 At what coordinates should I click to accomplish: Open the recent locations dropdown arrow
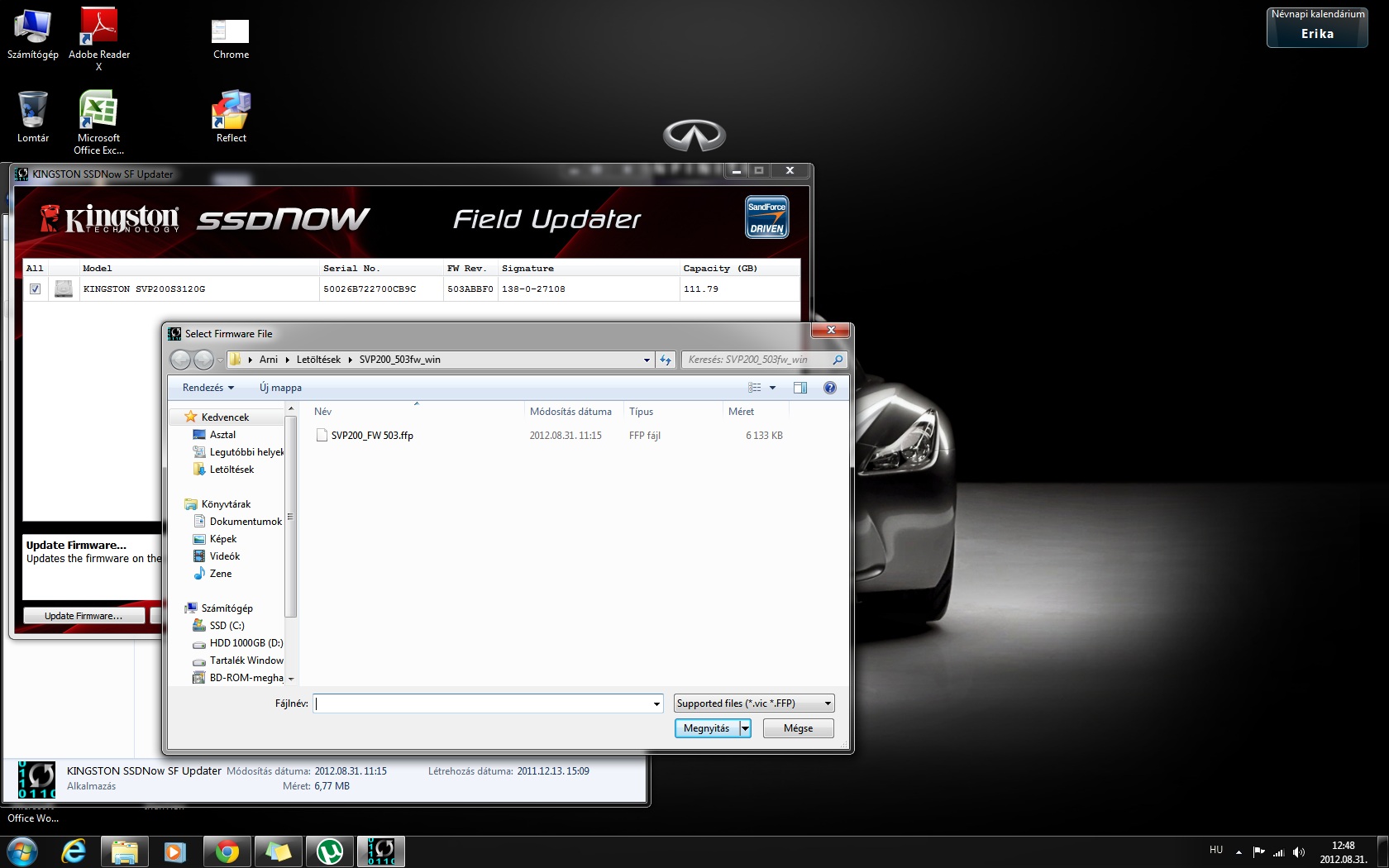point(220,360)
